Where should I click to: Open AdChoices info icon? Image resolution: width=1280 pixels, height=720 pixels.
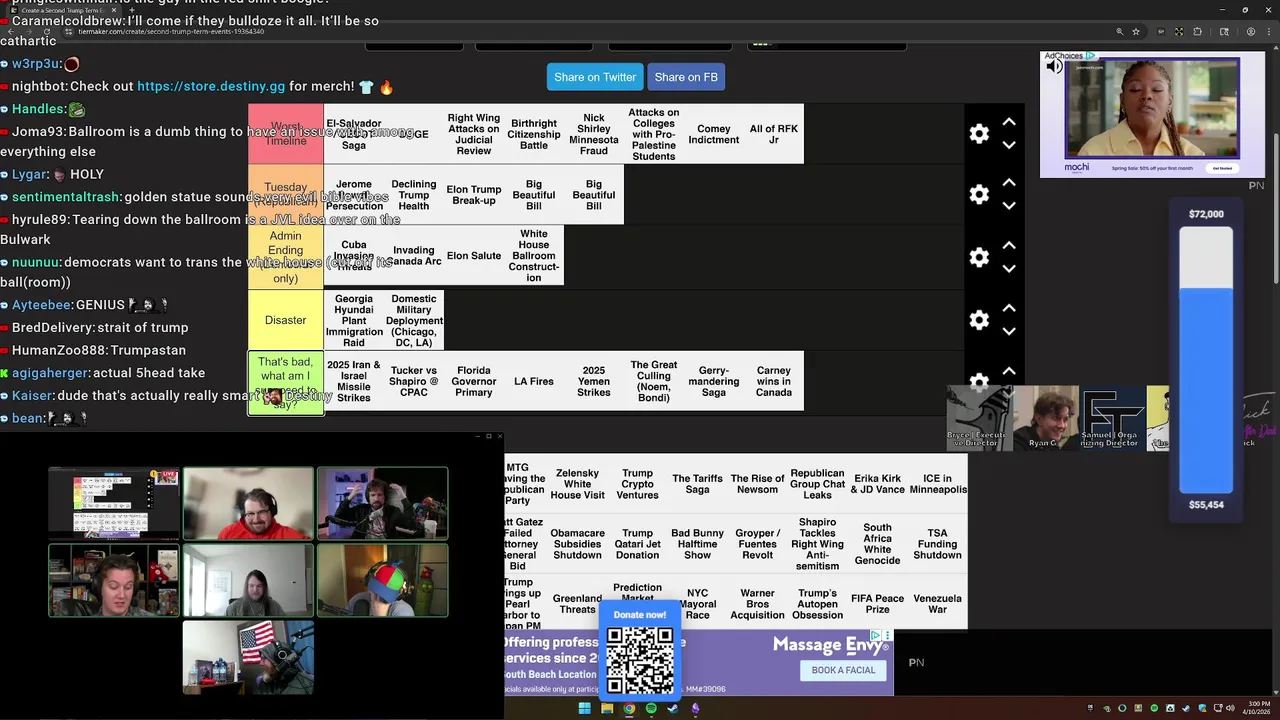tap(1091, 56)
